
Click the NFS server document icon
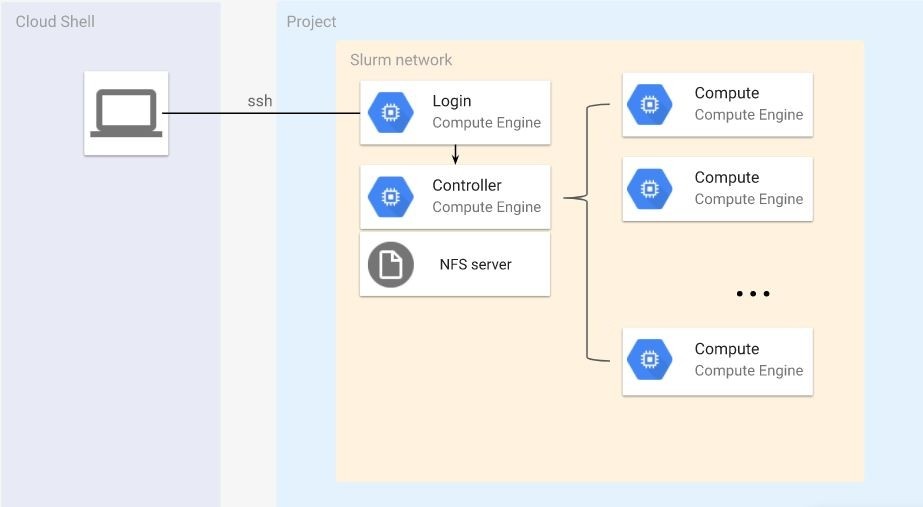pos(390,264)
